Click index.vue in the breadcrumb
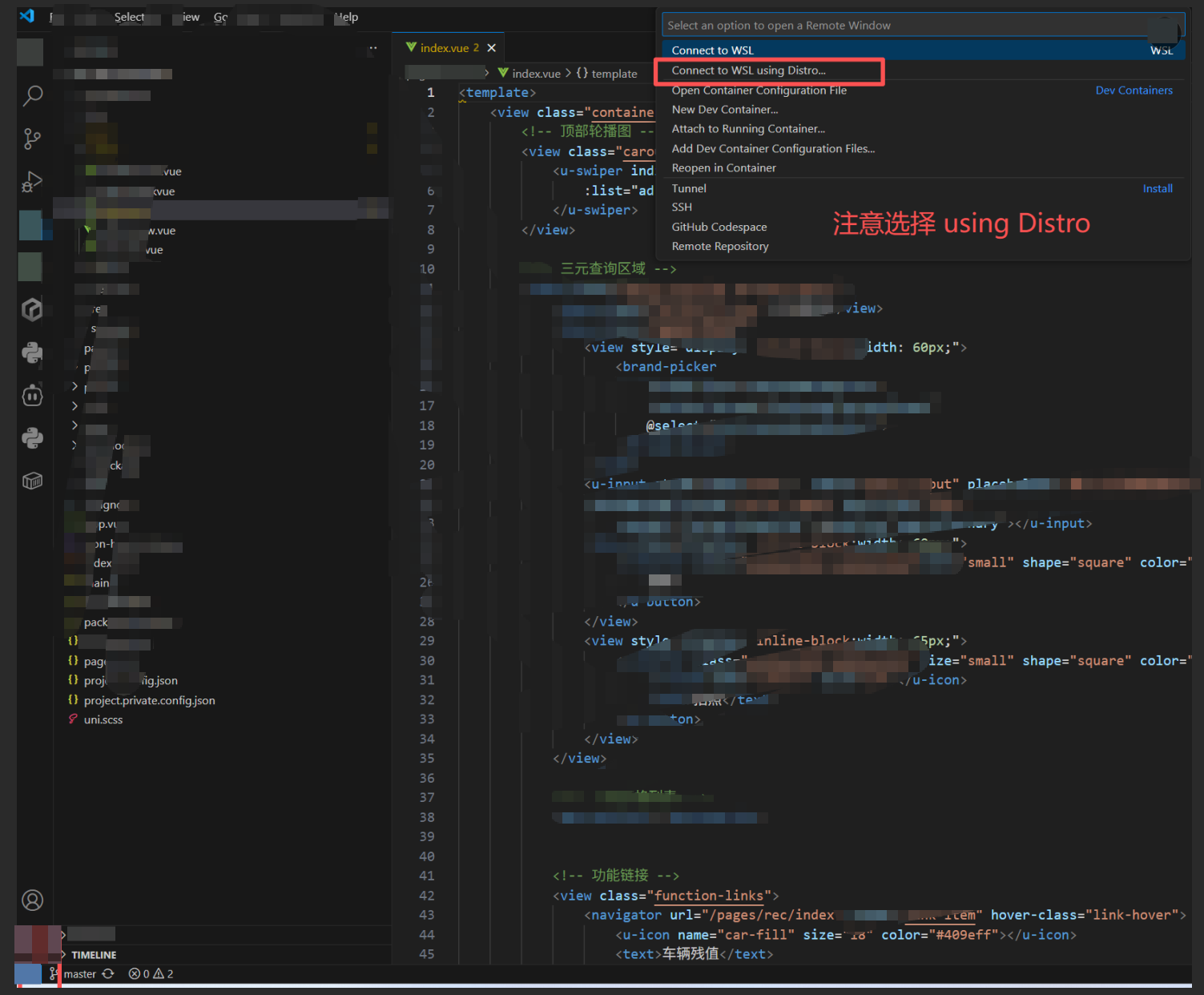This screenshot has width=1204, height=995. coord(530,73)
